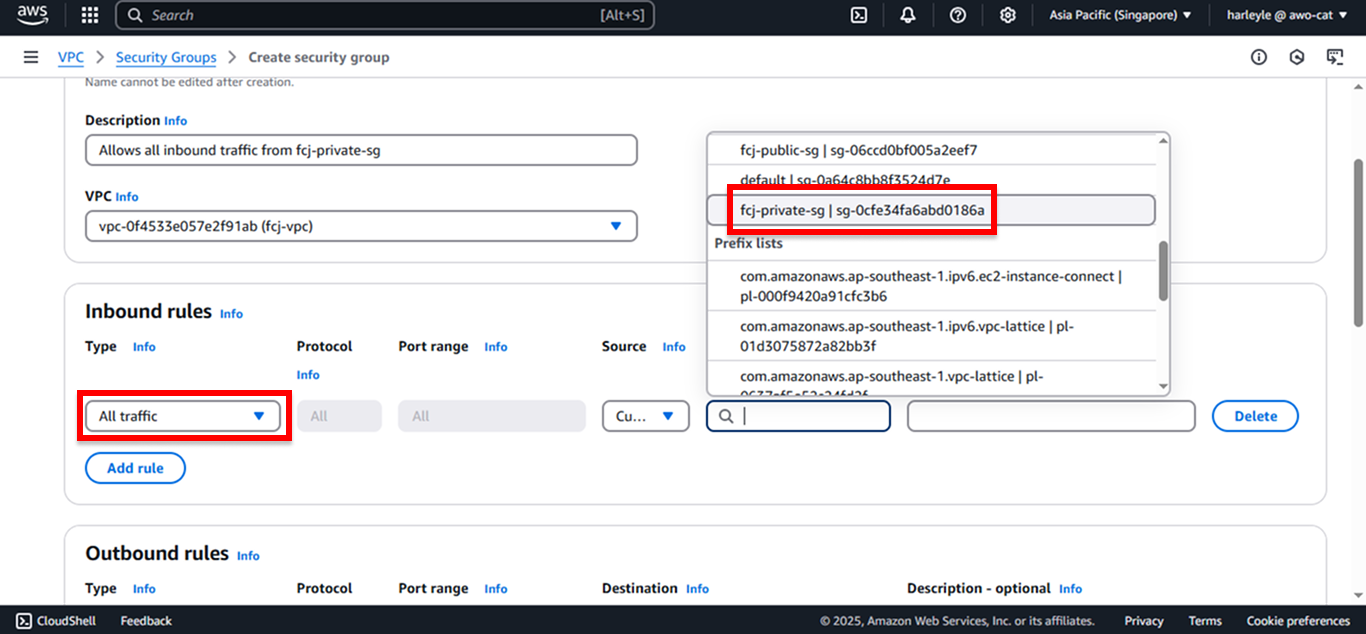Click the inbound rule description field
Image resolution: width=1366 pixels, height=634 pixels.
(x=1051, y=416)
